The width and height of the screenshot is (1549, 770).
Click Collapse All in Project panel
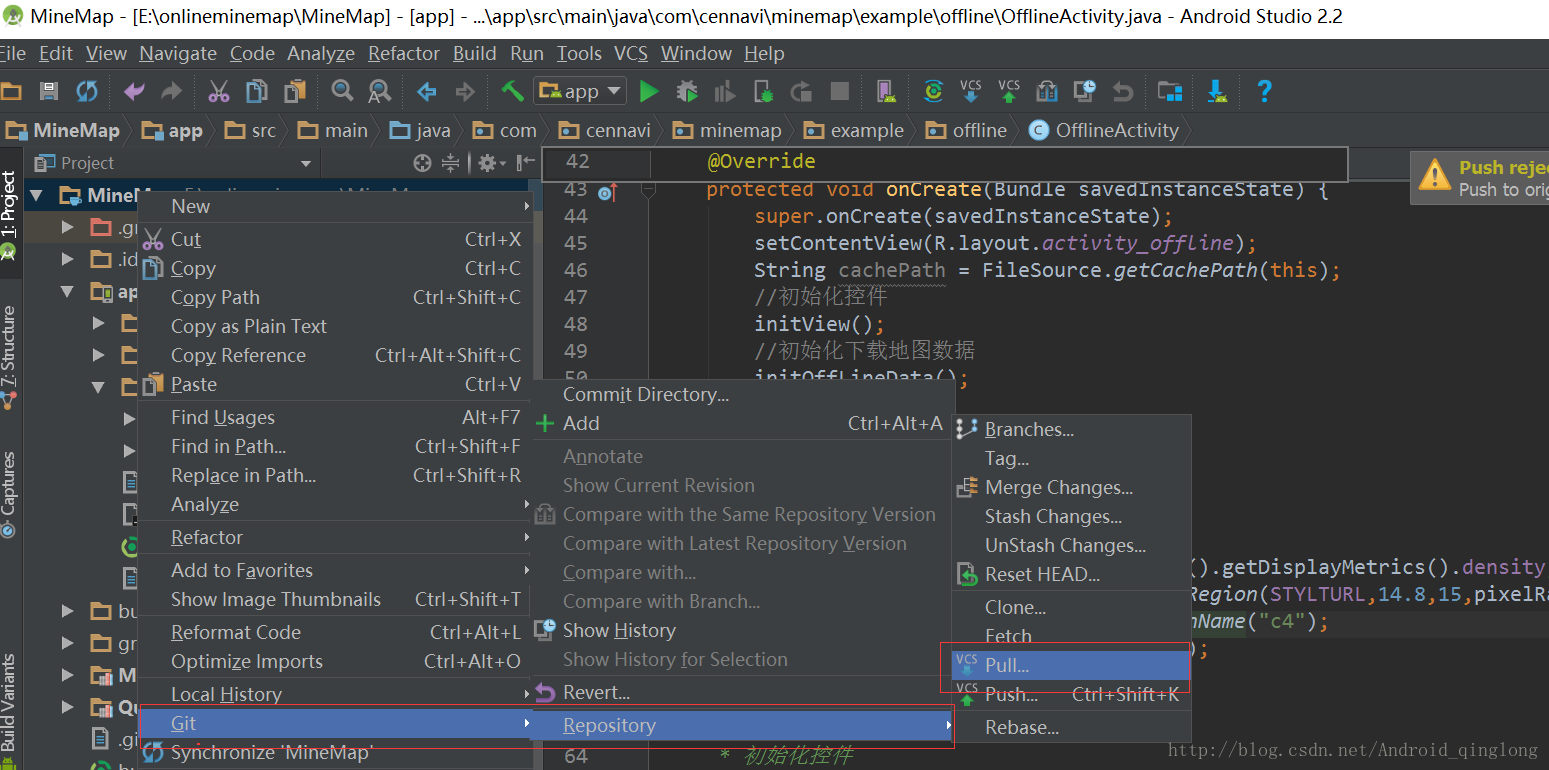point(451,163)
